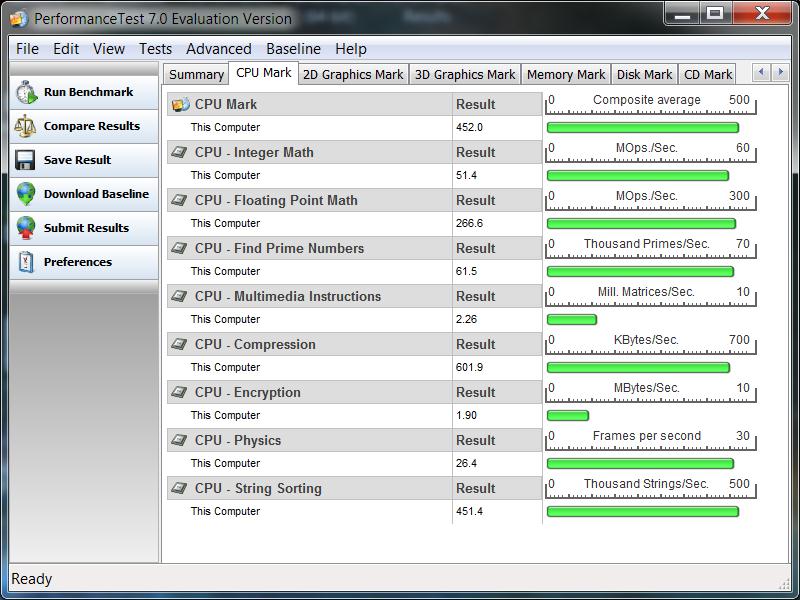
Task: Click the Integer Math result 51.4
Action: (x=466, y=175)
